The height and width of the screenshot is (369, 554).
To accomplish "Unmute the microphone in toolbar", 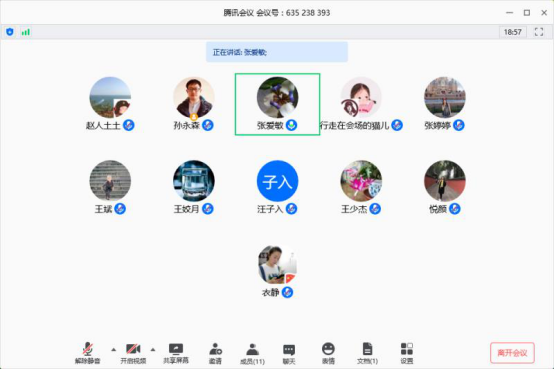I will click(88, 353).
